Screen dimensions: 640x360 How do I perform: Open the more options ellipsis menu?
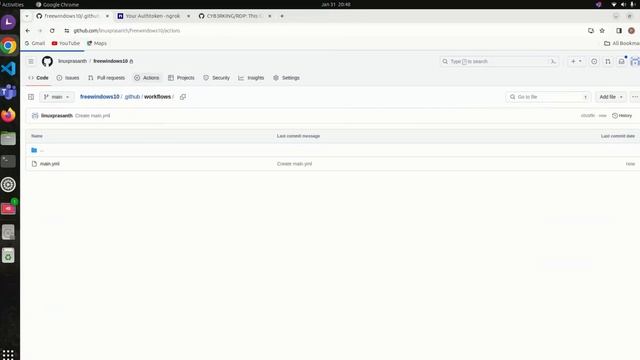tap(635, 97)
